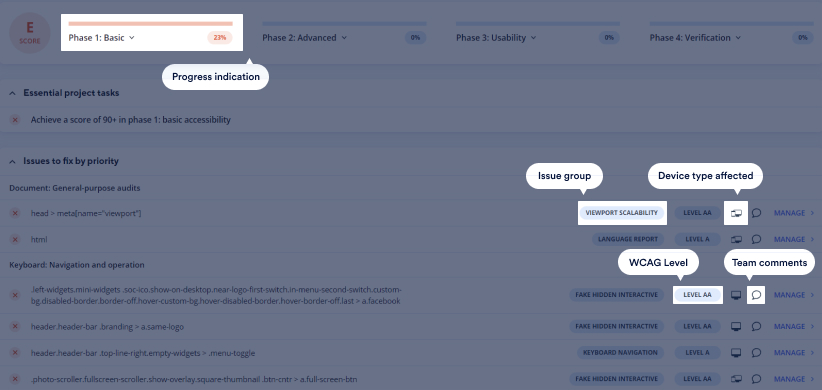The image size is (822, 390).
Task: Click the 23% progress badge for Phase 1
Action: 220,38
